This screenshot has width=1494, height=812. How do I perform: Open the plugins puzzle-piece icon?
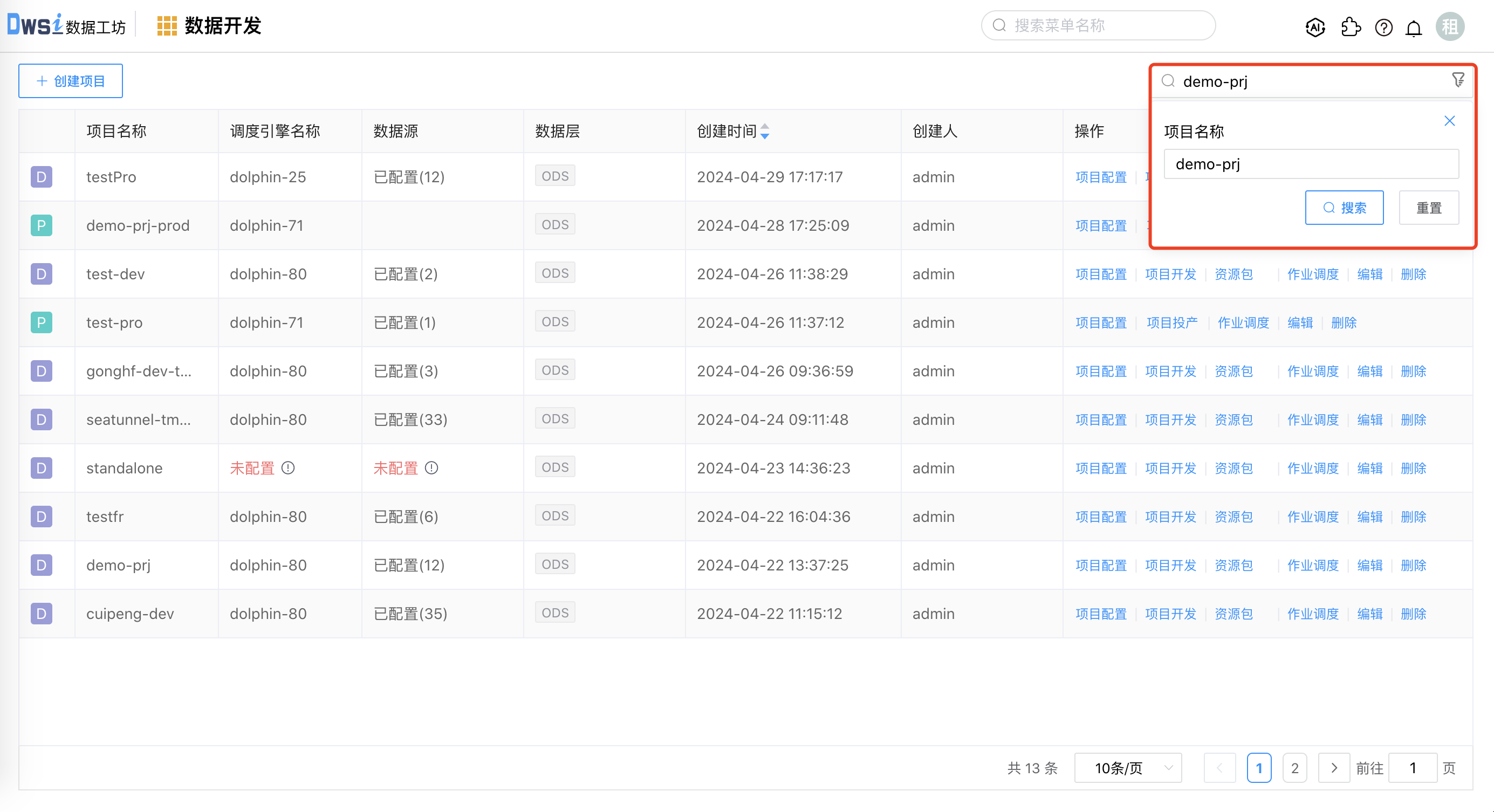point(1351,26)
